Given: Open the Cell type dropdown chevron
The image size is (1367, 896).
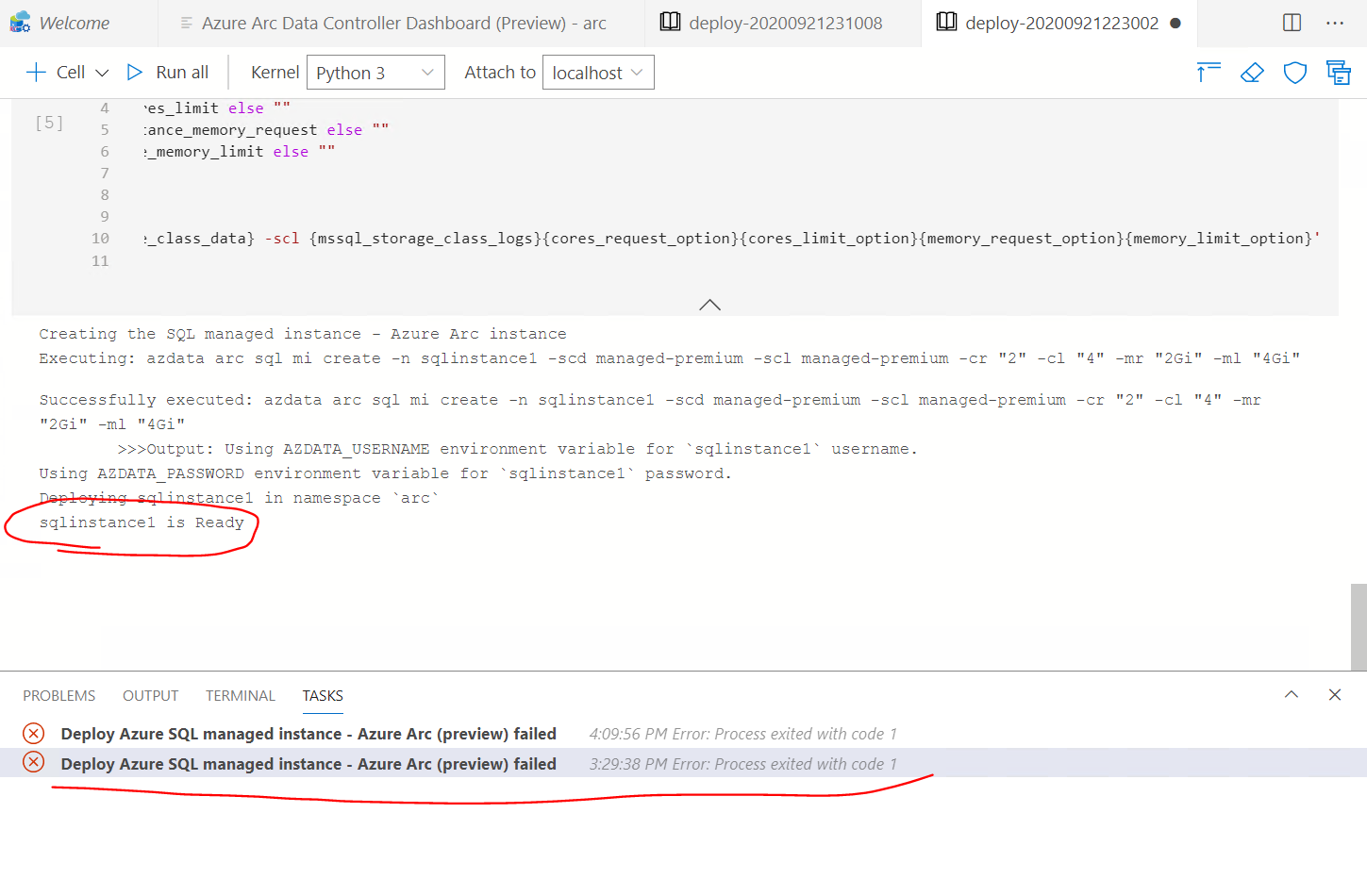Looking at the screenshot, I should point(100,72).
